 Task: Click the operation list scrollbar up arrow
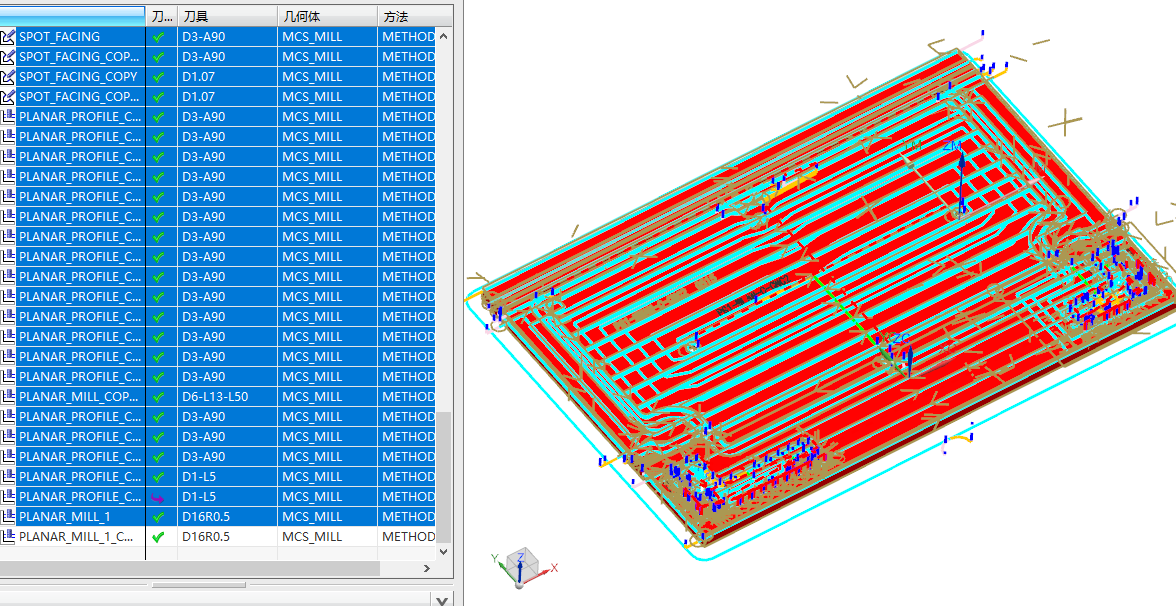click(443, 35)
